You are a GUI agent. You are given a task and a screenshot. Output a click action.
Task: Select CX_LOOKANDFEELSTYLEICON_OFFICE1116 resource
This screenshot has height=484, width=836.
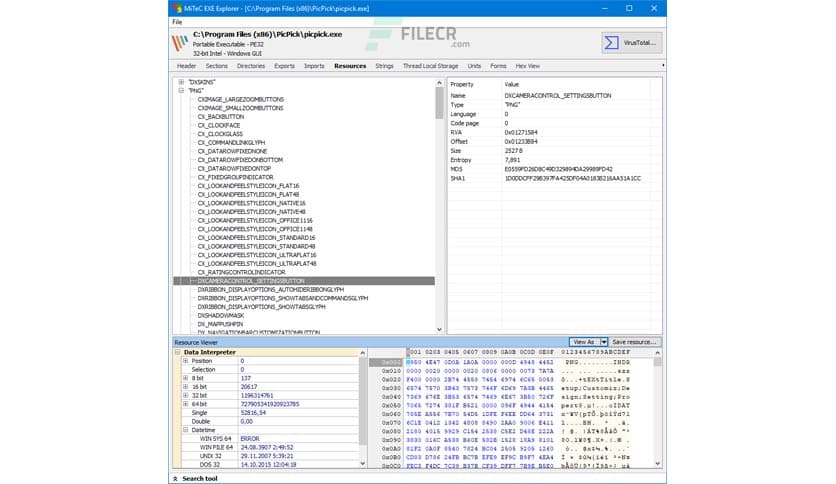(x=255, y=220)
